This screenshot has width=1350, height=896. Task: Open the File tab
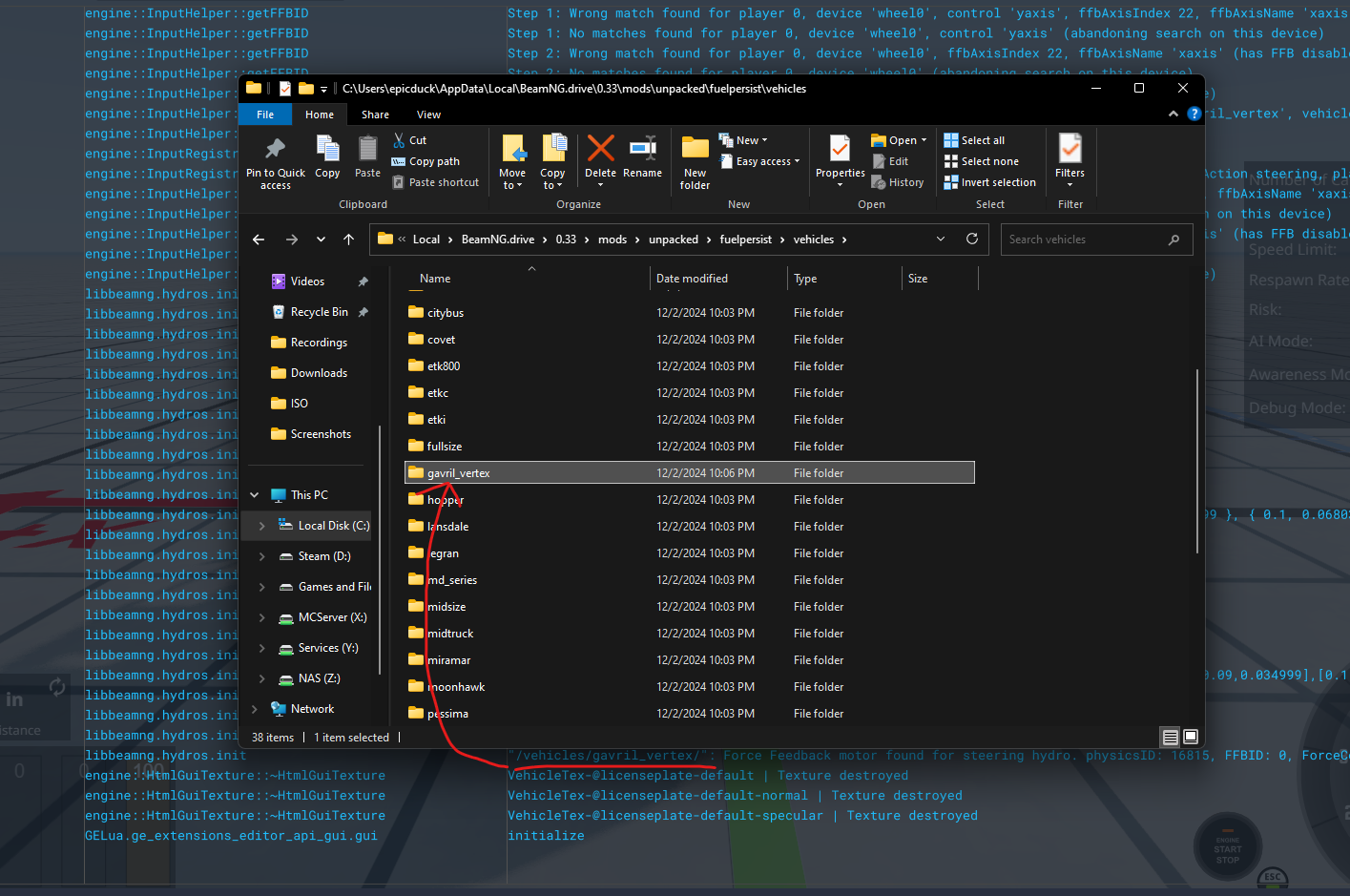[x=265, y=115]
